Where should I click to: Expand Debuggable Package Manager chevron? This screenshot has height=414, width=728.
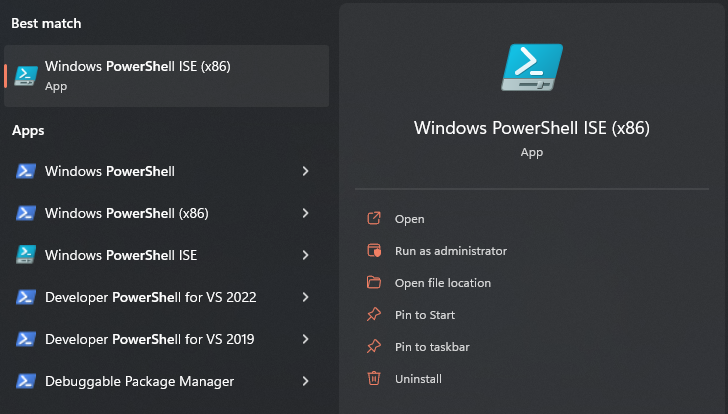tap(305, 381)
